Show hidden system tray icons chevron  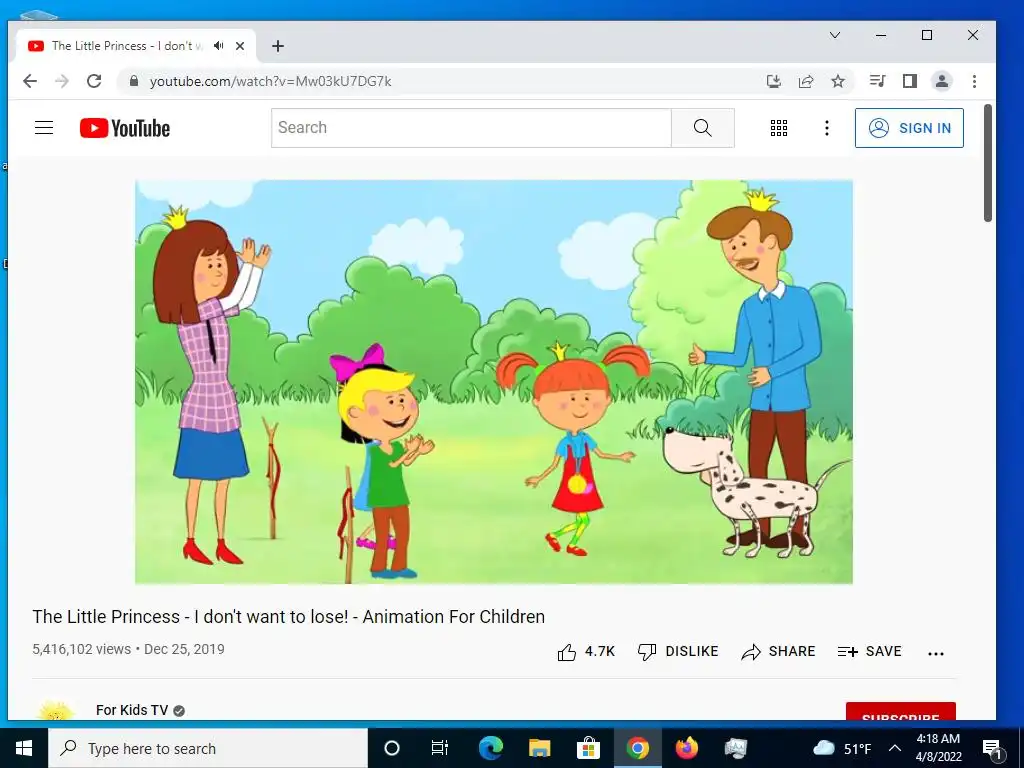[895, 748]
